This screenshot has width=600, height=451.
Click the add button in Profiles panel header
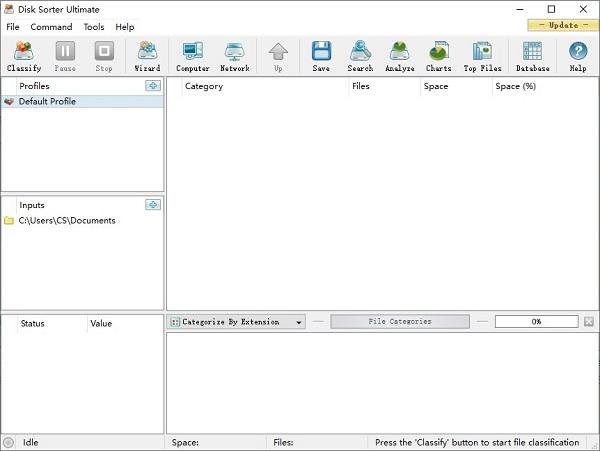pos(152,86)
